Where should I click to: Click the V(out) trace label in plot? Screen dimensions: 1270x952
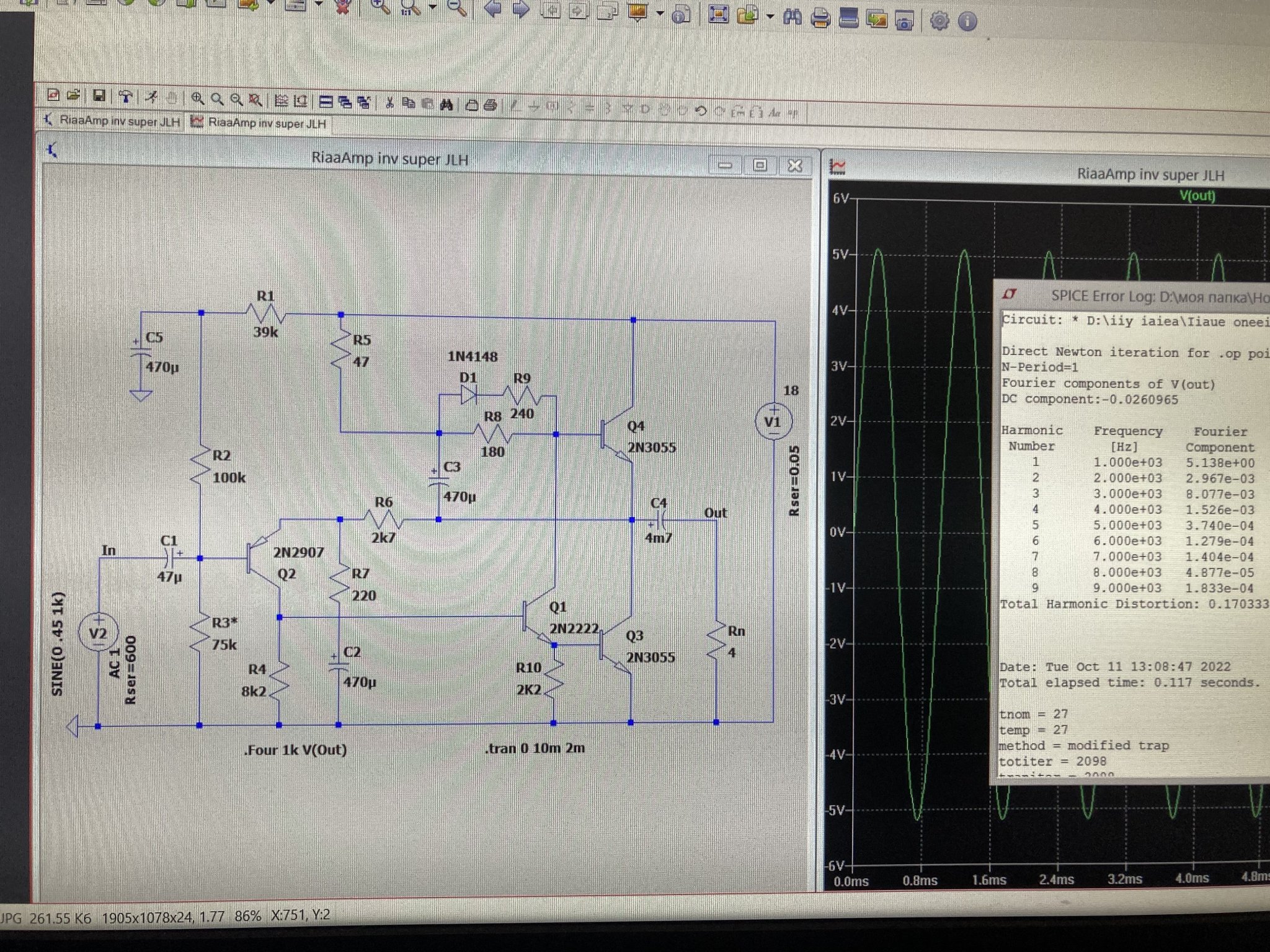tap(1197, 196)
